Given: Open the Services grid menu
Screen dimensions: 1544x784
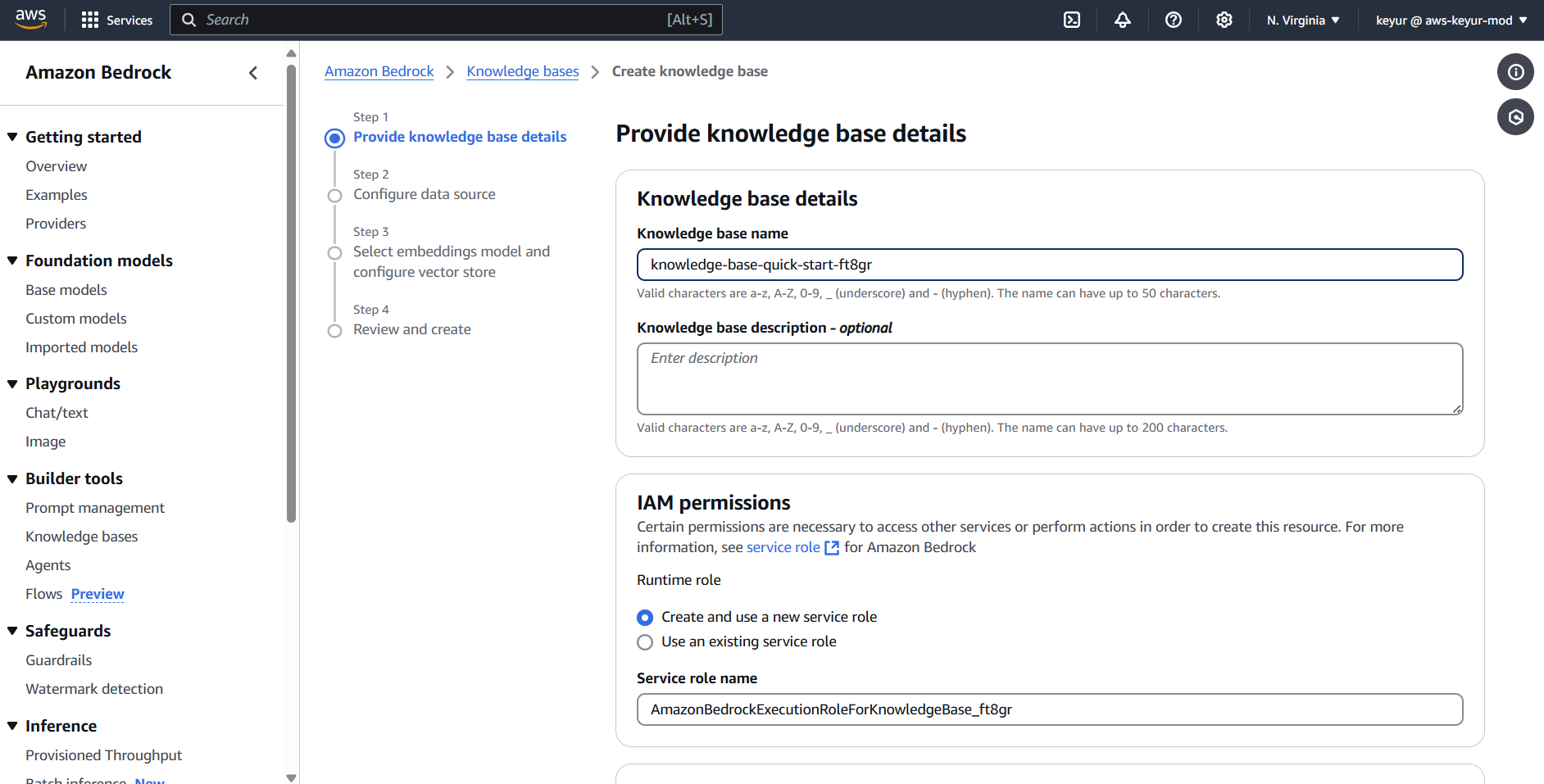Looking at the screenshot, I should click(117, 20).
